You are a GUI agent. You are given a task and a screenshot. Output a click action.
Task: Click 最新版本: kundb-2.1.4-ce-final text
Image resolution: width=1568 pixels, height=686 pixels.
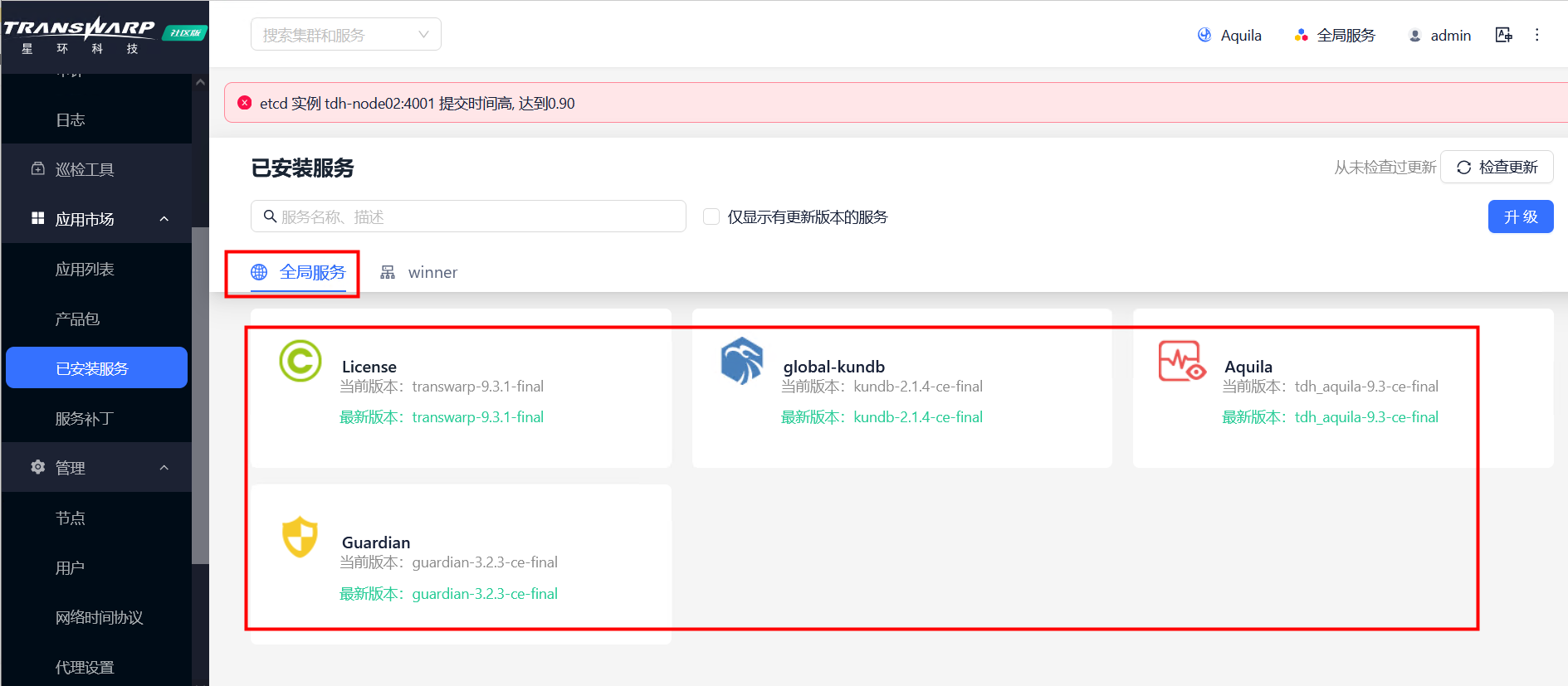tap(882, 416)
